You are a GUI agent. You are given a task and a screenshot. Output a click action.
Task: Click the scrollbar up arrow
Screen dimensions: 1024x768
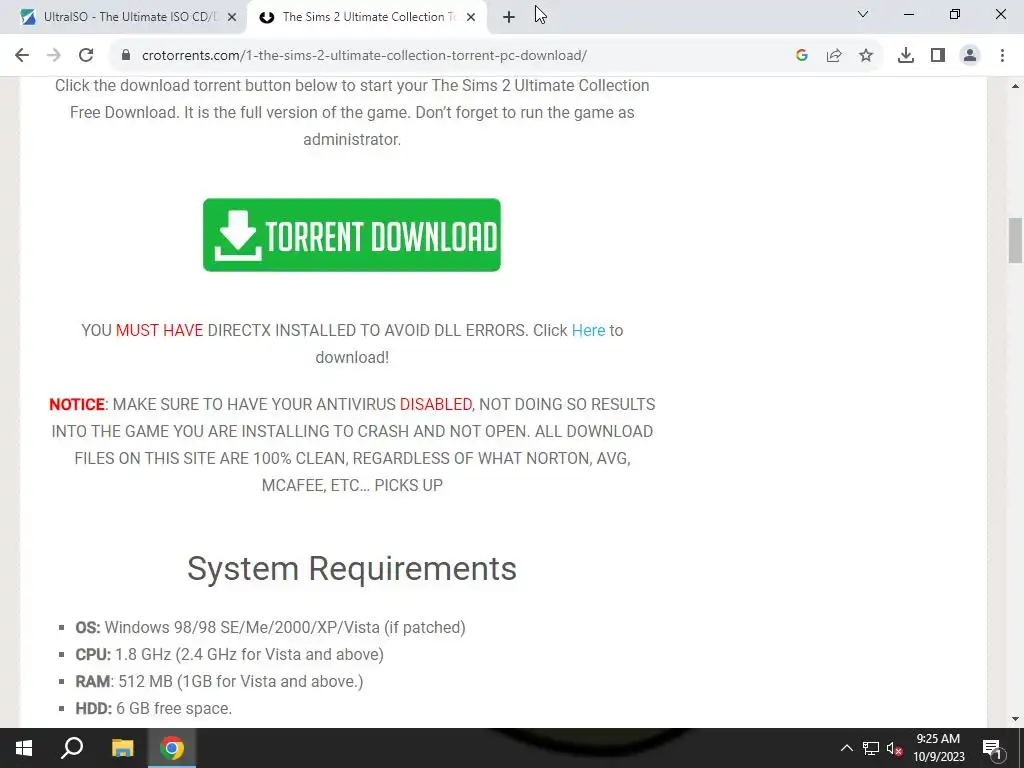pyautogui.click(x=1015, y=86)
